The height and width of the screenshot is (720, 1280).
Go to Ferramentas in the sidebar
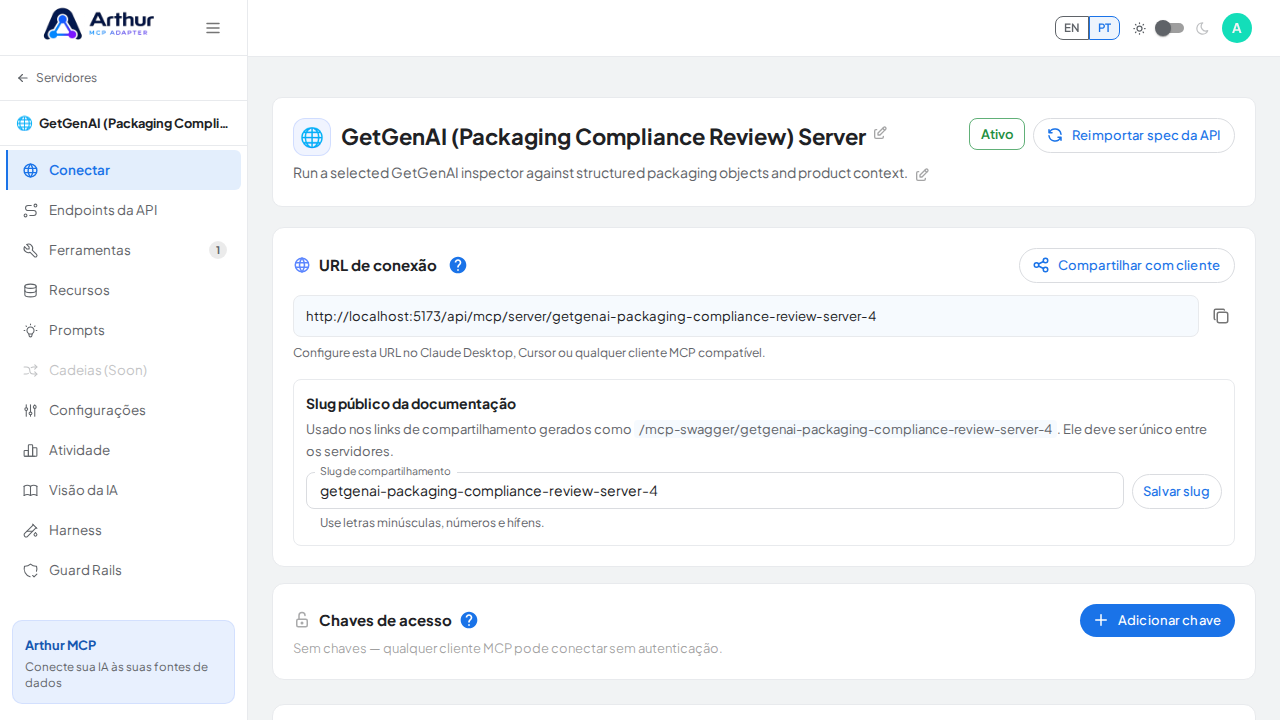[124, 250]
